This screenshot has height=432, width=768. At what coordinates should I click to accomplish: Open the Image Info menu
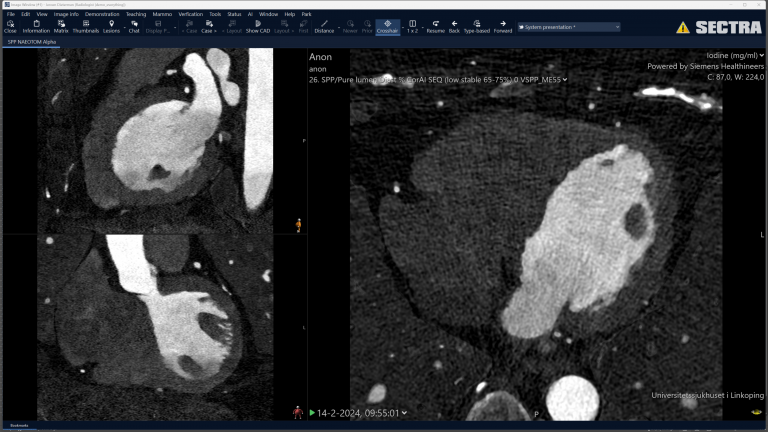pos(66,15)
